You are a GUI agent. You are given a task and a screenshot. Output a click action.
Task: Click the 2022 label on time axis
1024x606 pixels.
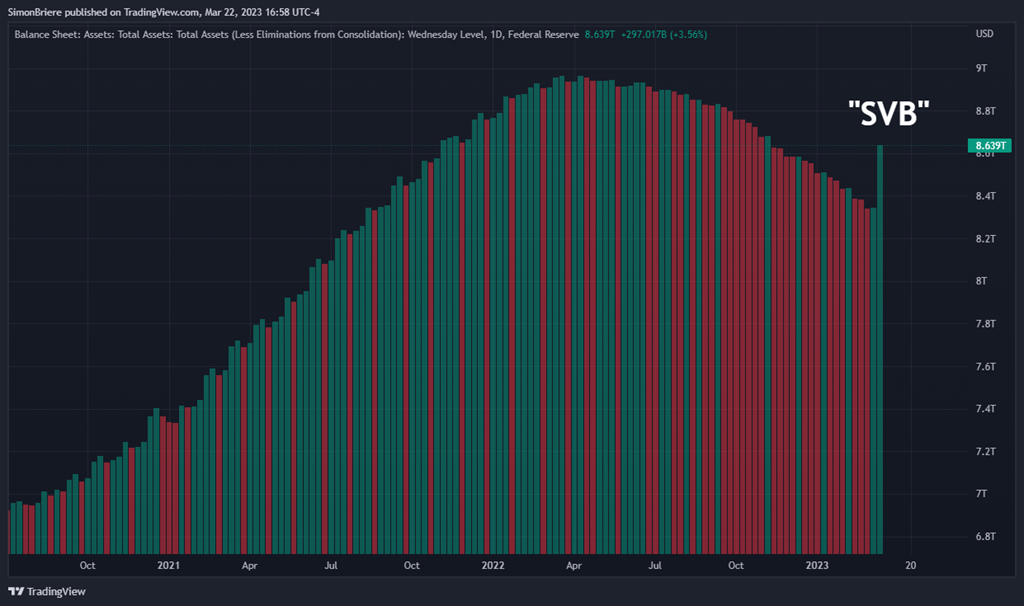[x=492, y=565]
